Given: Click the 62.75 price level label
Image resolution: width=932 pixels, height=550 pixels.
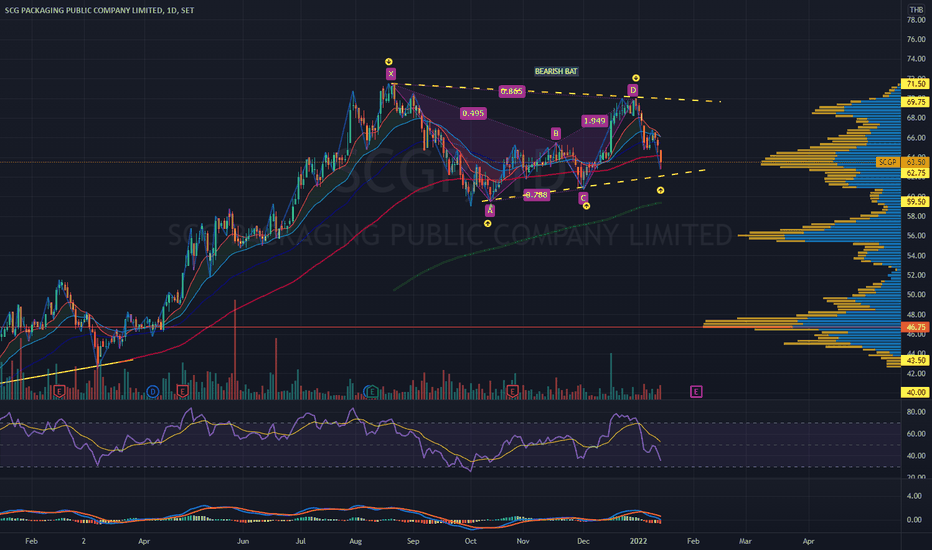Looking at the screenshot, I should pyautogui.click(x=915, y=172).
